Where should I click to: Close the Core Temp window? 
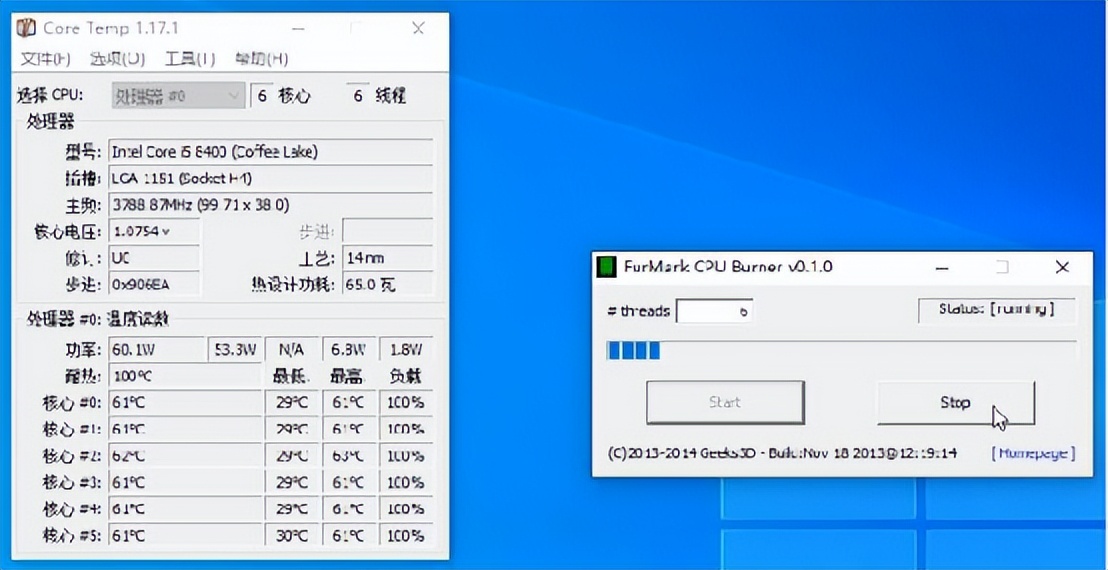[418, 28]
